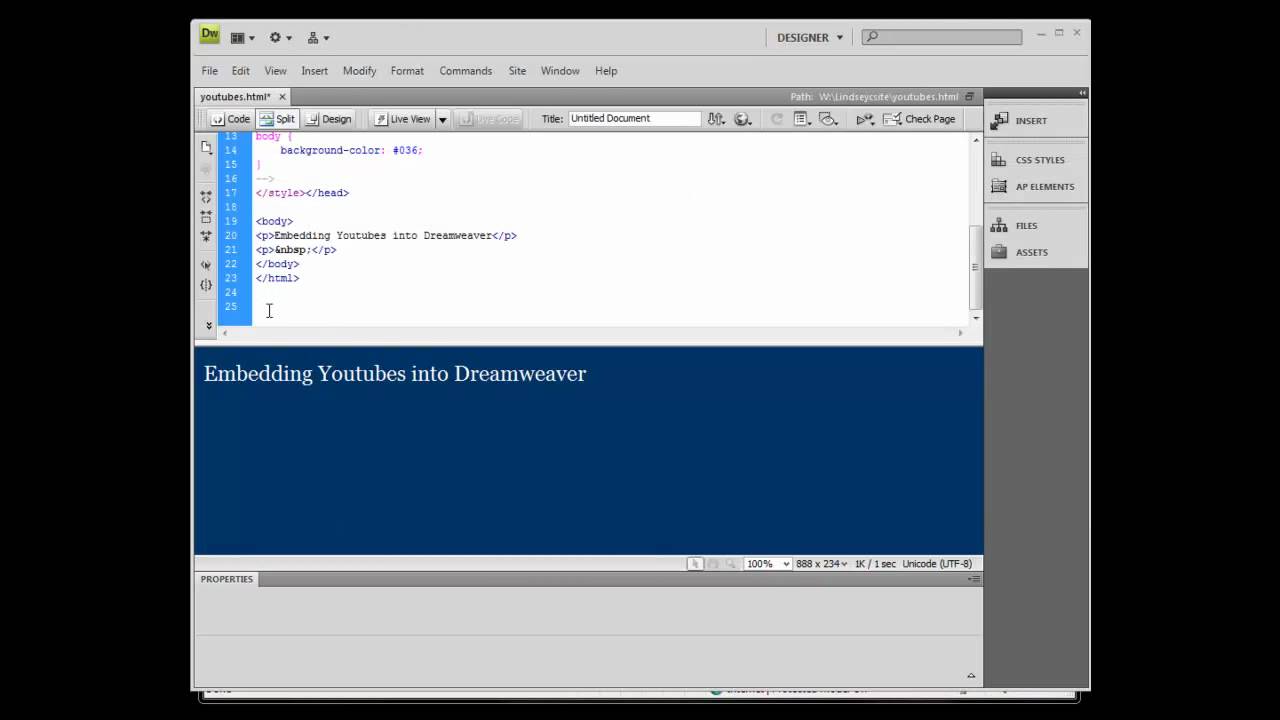Click the 1K / 1 sec download size text

[875, 564]
